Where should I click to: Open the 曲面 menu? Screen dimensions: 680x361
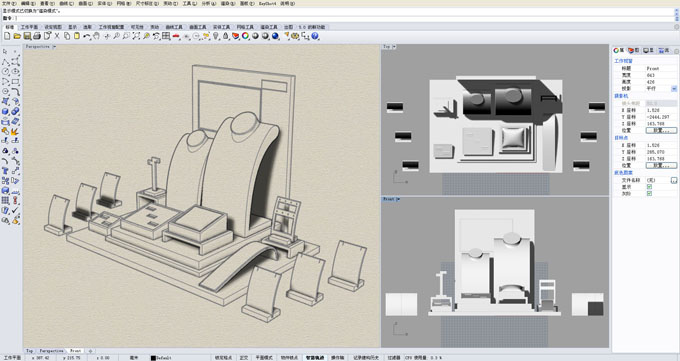(x=85, y=3)
